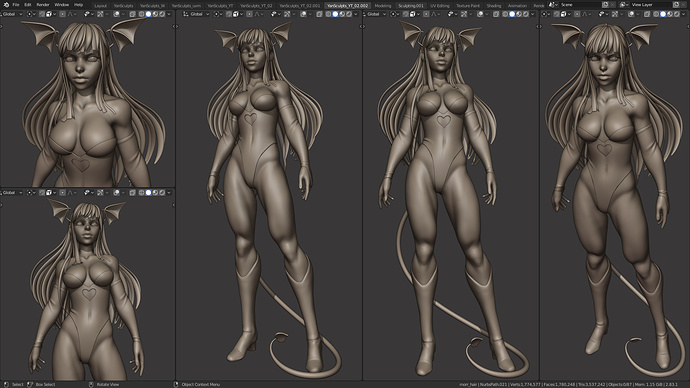
Task: Switch to the Layout workspace tab
Action: point(100,6)
